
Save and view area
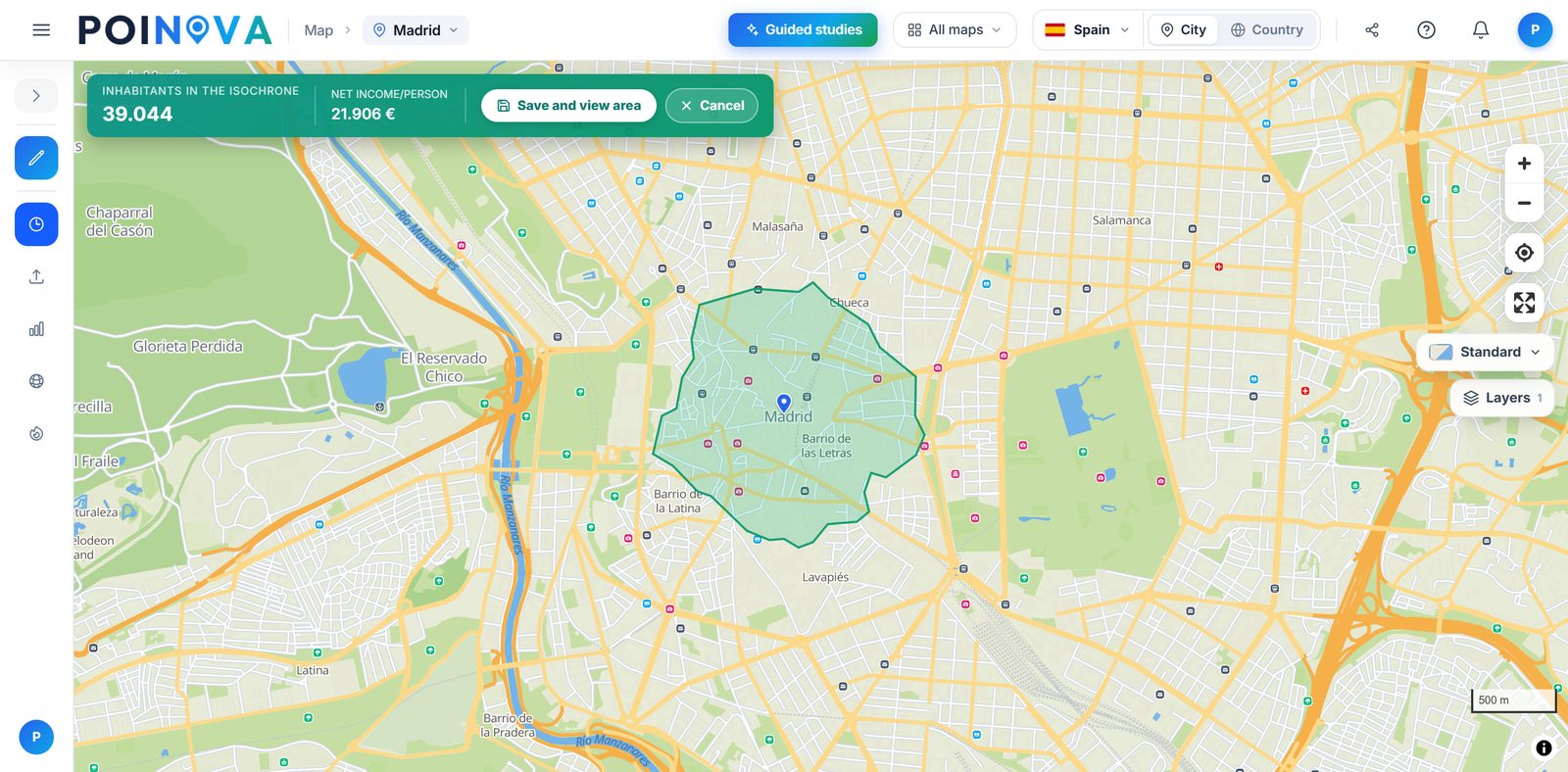568,106
